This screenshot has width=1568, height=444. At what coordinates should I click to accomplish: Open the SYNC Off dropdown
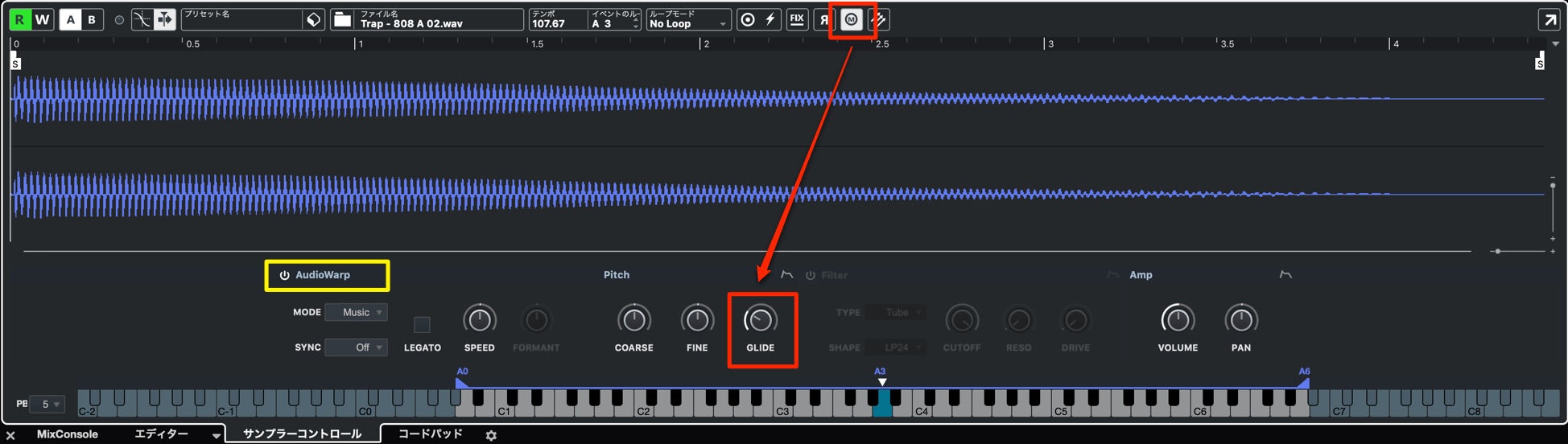click(x=356, y=347)
